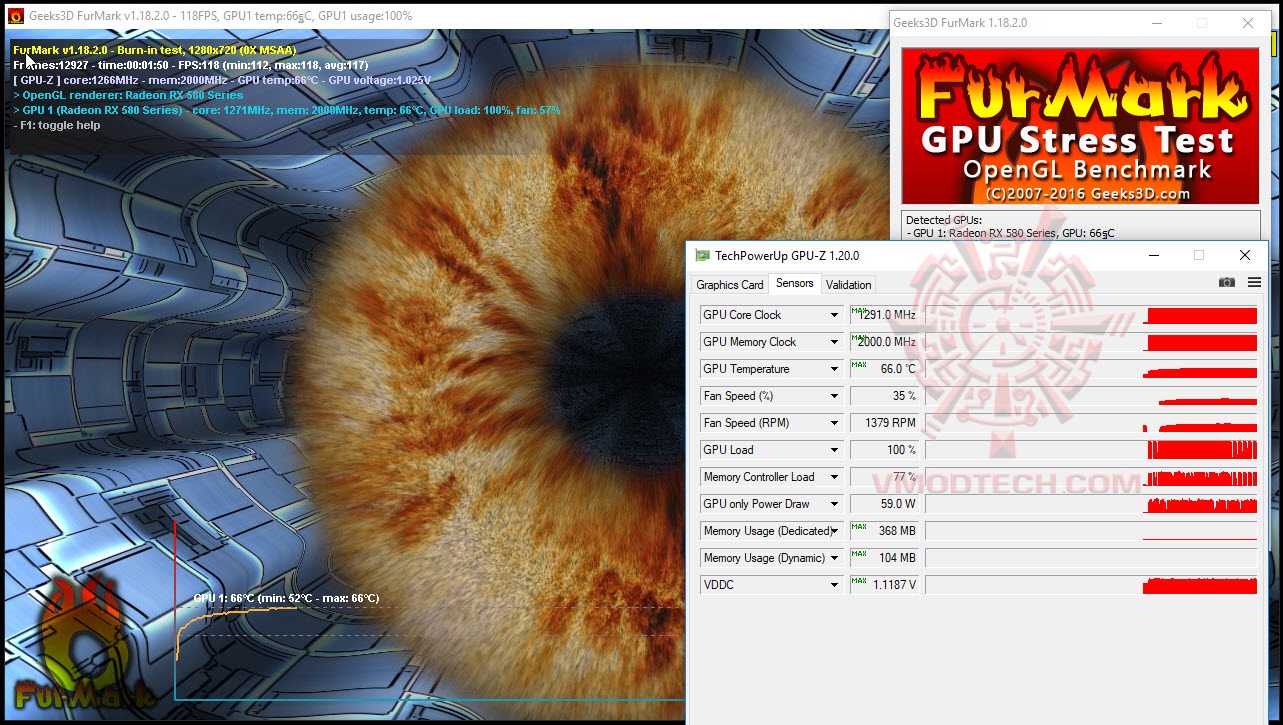The image size is (1283, 725).
Task: Click the '[ GPU-Z ] core:1266MHz' overlay line
Action: coord(222,80)
